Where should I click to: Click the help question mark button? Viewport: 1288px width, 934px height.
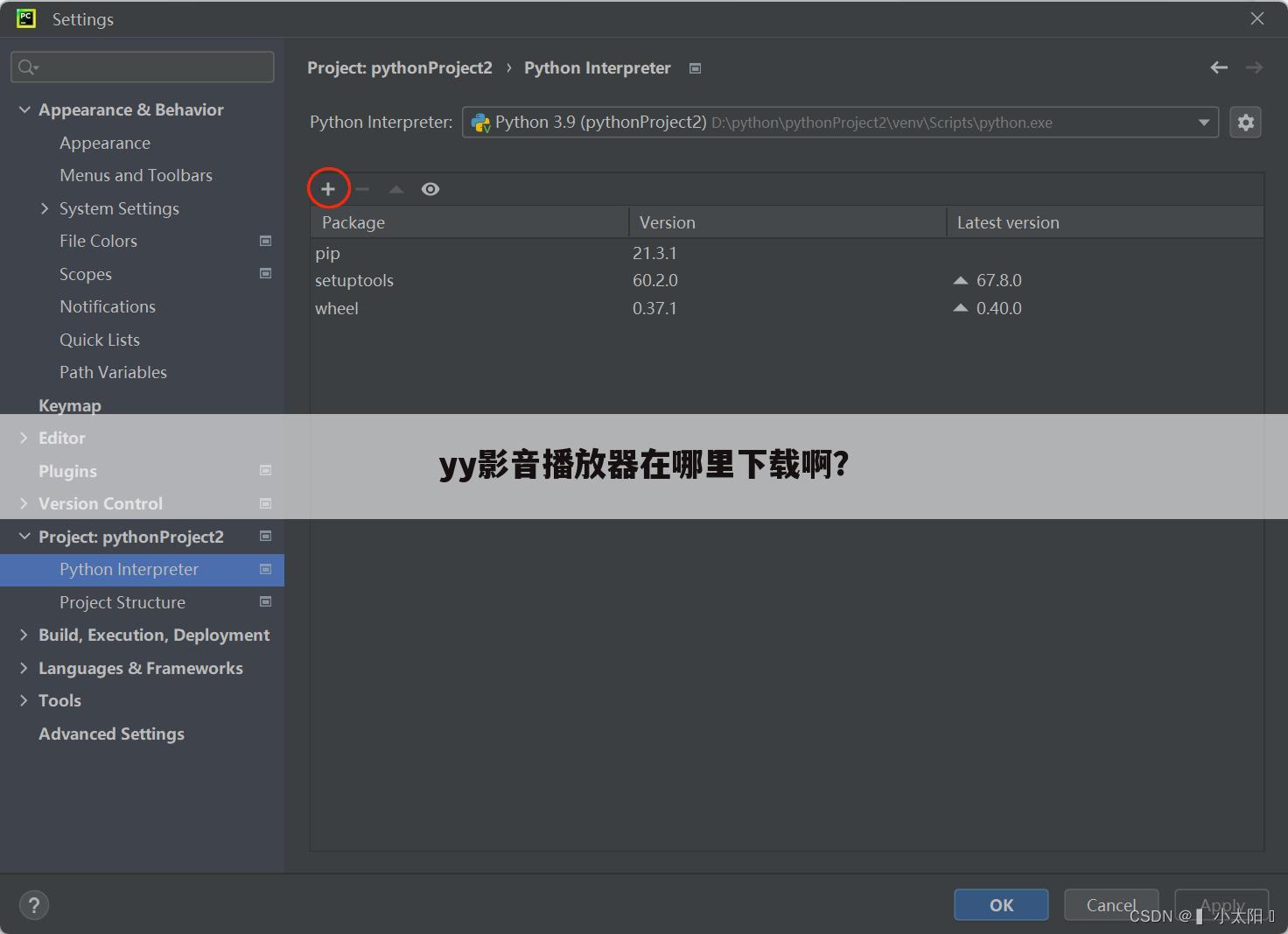pos(34,905)
